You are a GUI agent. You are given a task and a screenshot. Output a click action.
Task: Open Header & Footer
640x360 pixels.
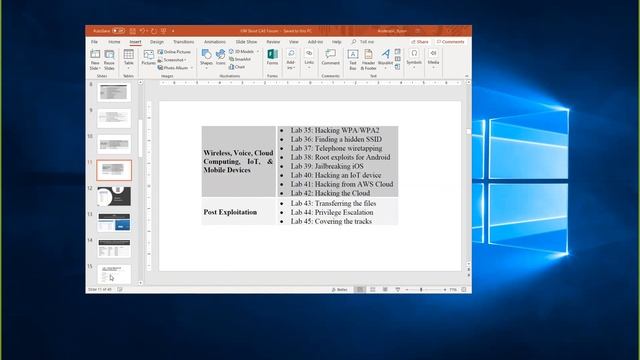click(369, 59)
